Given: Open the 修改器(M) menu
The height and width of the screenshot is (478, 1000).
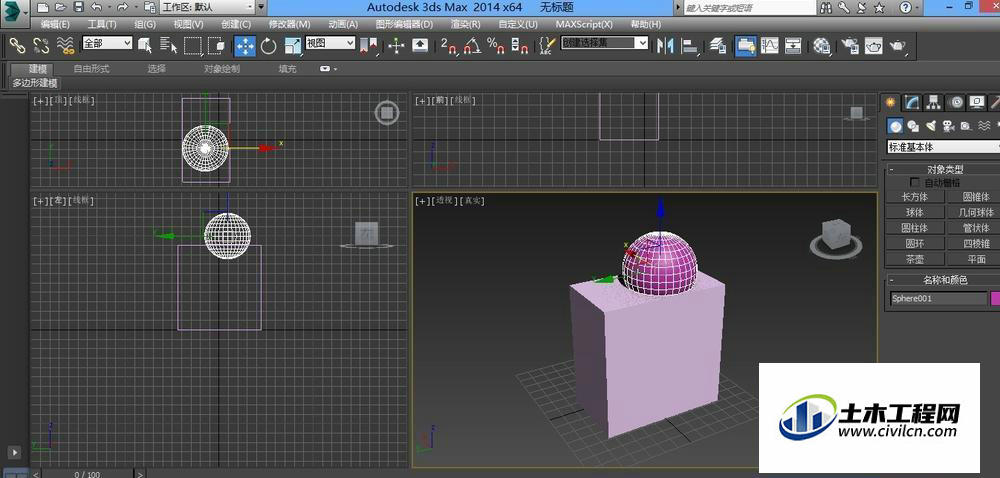Looking at the screenshot, I should pyautogui.click(x=290, y=24).
